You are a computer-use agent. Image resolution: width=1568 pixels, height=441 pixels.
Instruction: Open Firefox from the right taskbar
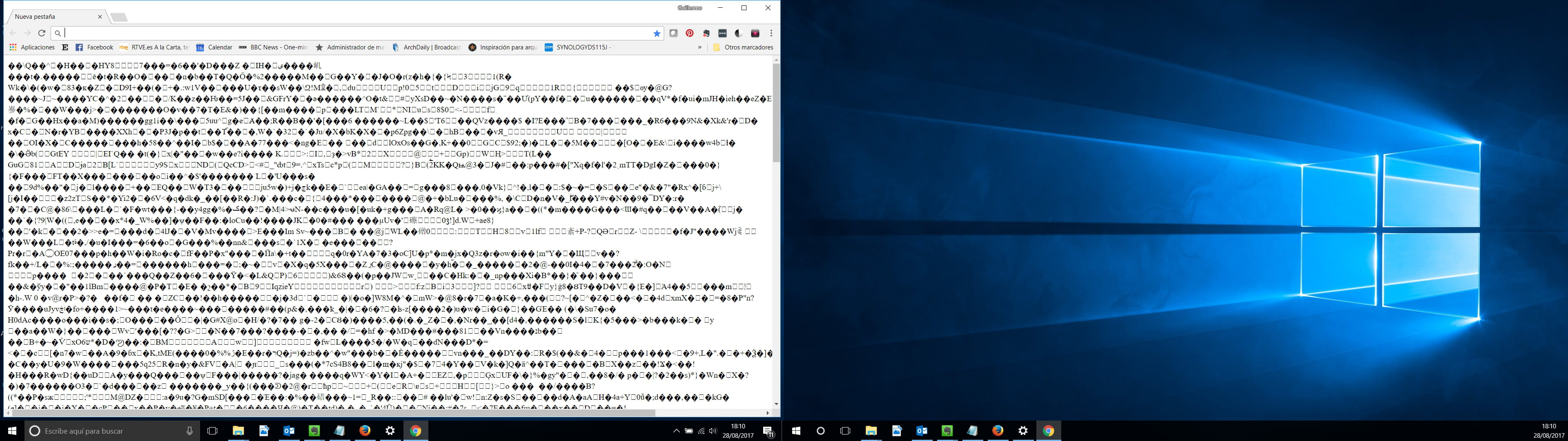pyautogui.click(x=998, y=431)
